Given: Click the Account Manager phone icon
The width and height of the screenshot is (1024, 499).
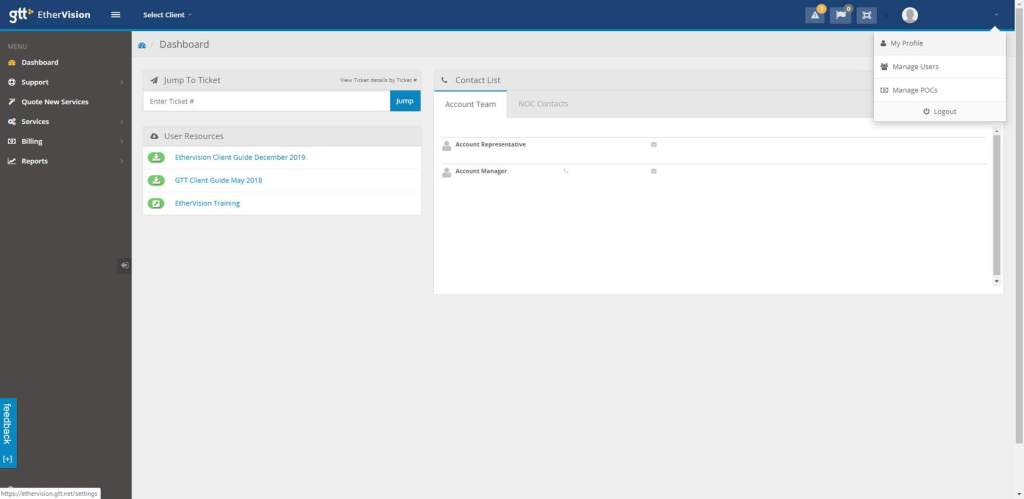Looking at the screenshot, I should coord(566,171).
